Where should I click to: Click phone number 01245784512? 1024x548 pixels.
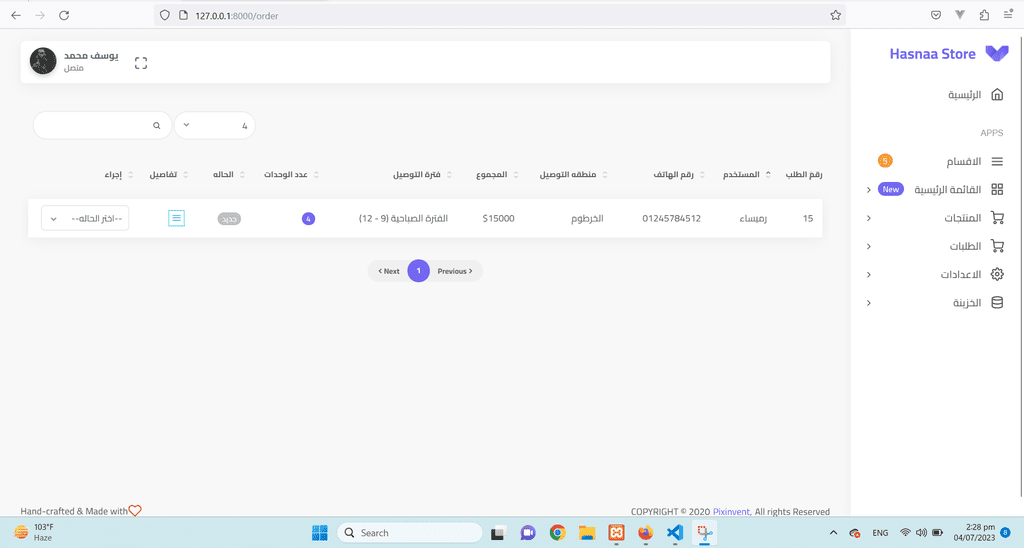tap(671, 218)
